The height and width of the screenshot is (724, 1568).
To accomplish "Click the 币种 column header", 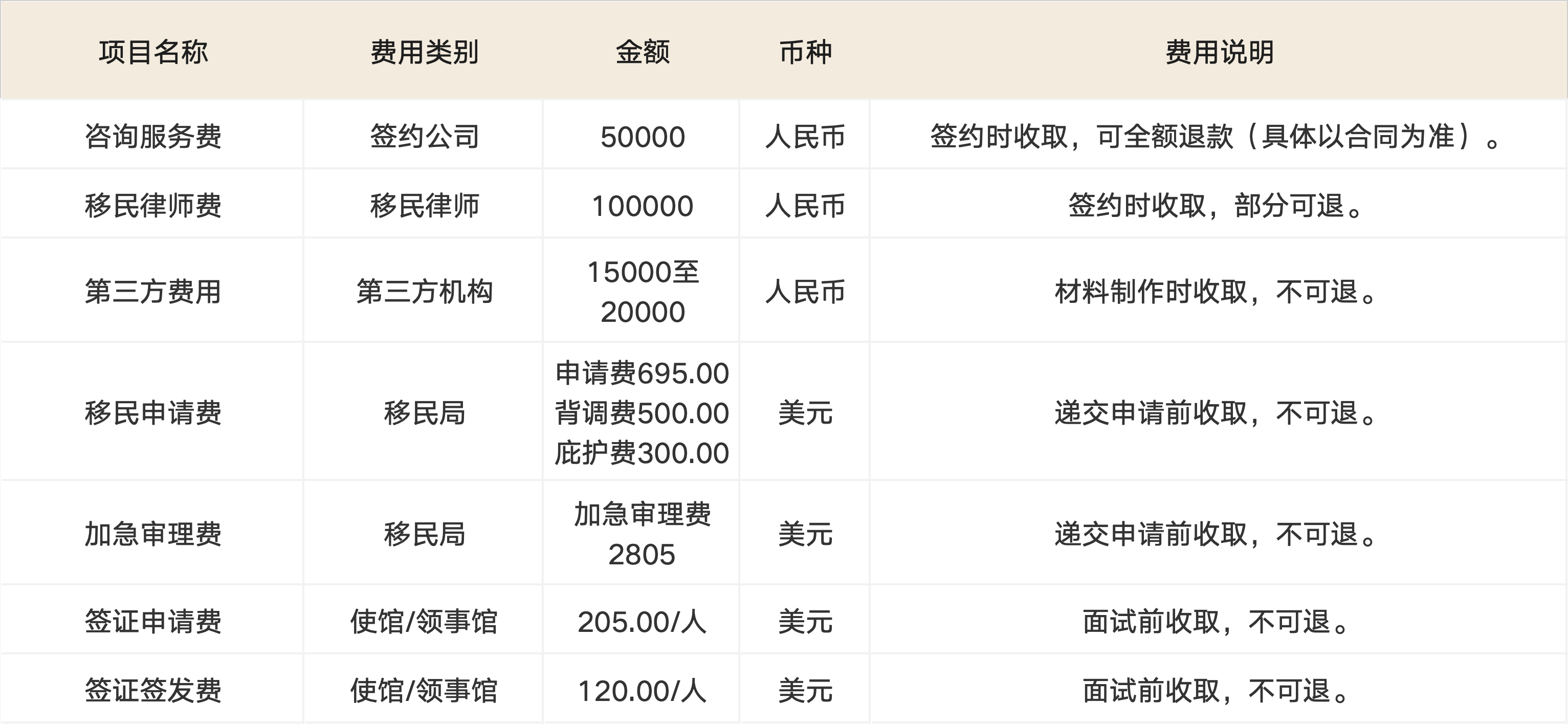I will (x=805, y=52).
